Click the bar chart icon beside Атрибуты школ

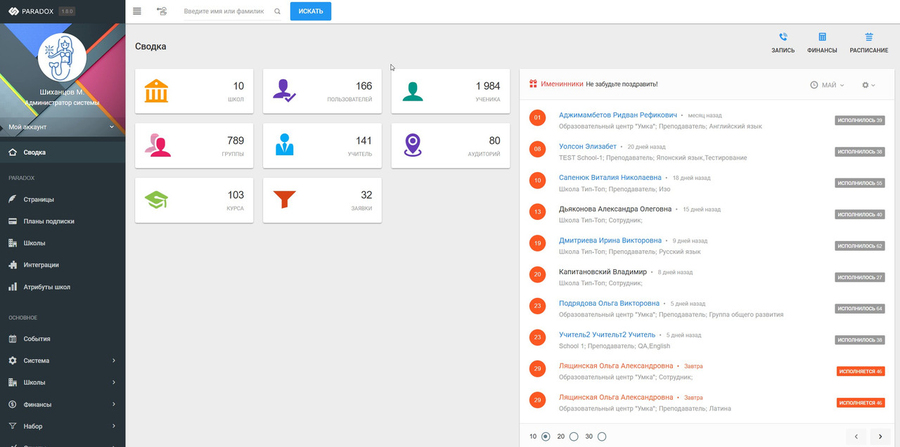[13, 287]
